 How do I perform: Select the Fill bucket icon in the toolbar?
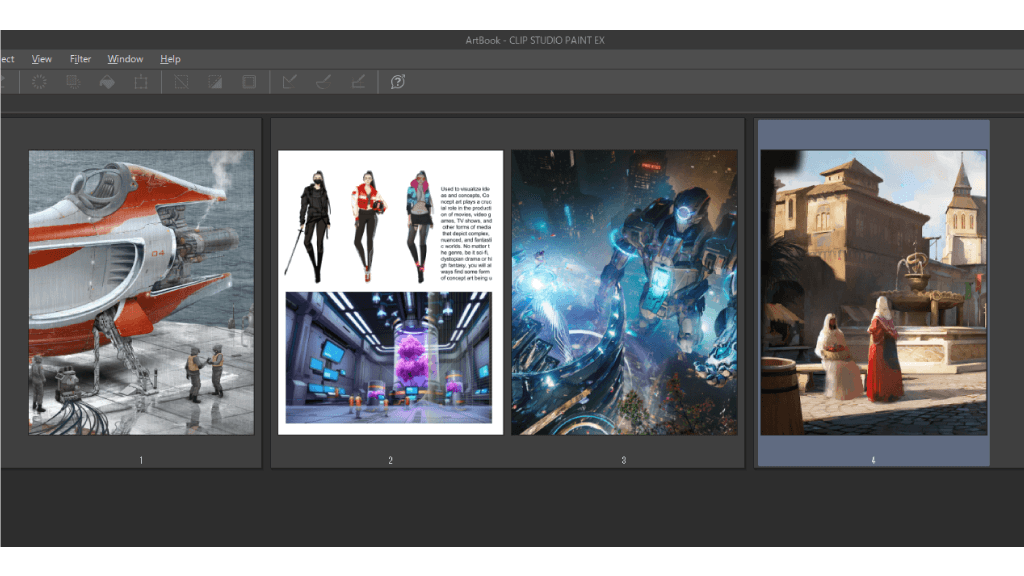107,82
